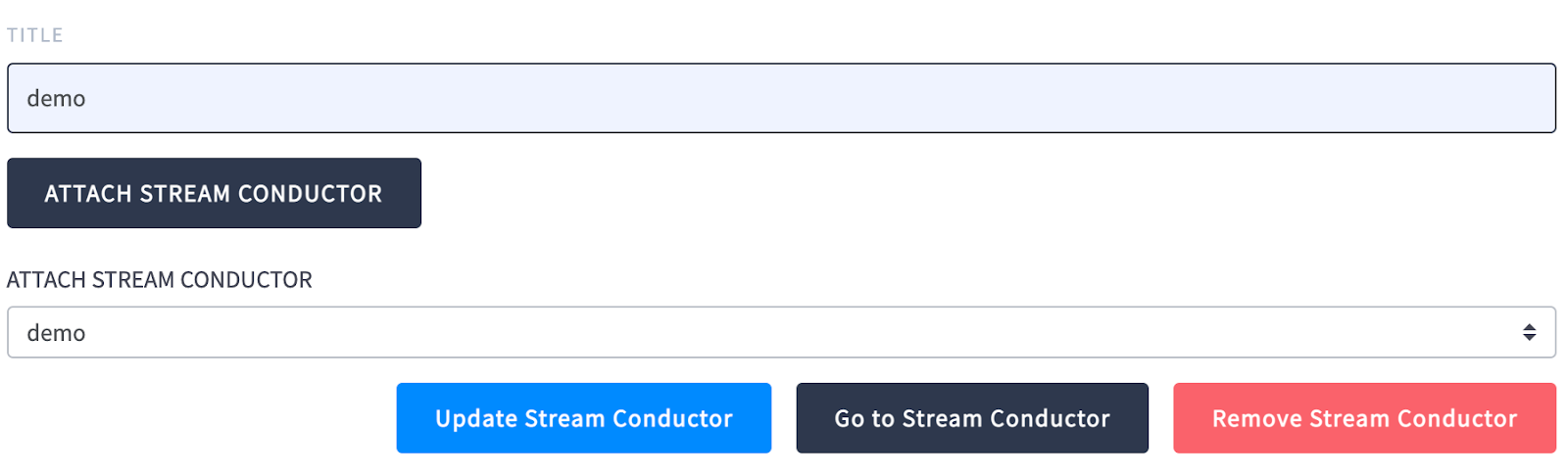
Task: Click the blue update conductor button
Action: click(x=584, y=418)
